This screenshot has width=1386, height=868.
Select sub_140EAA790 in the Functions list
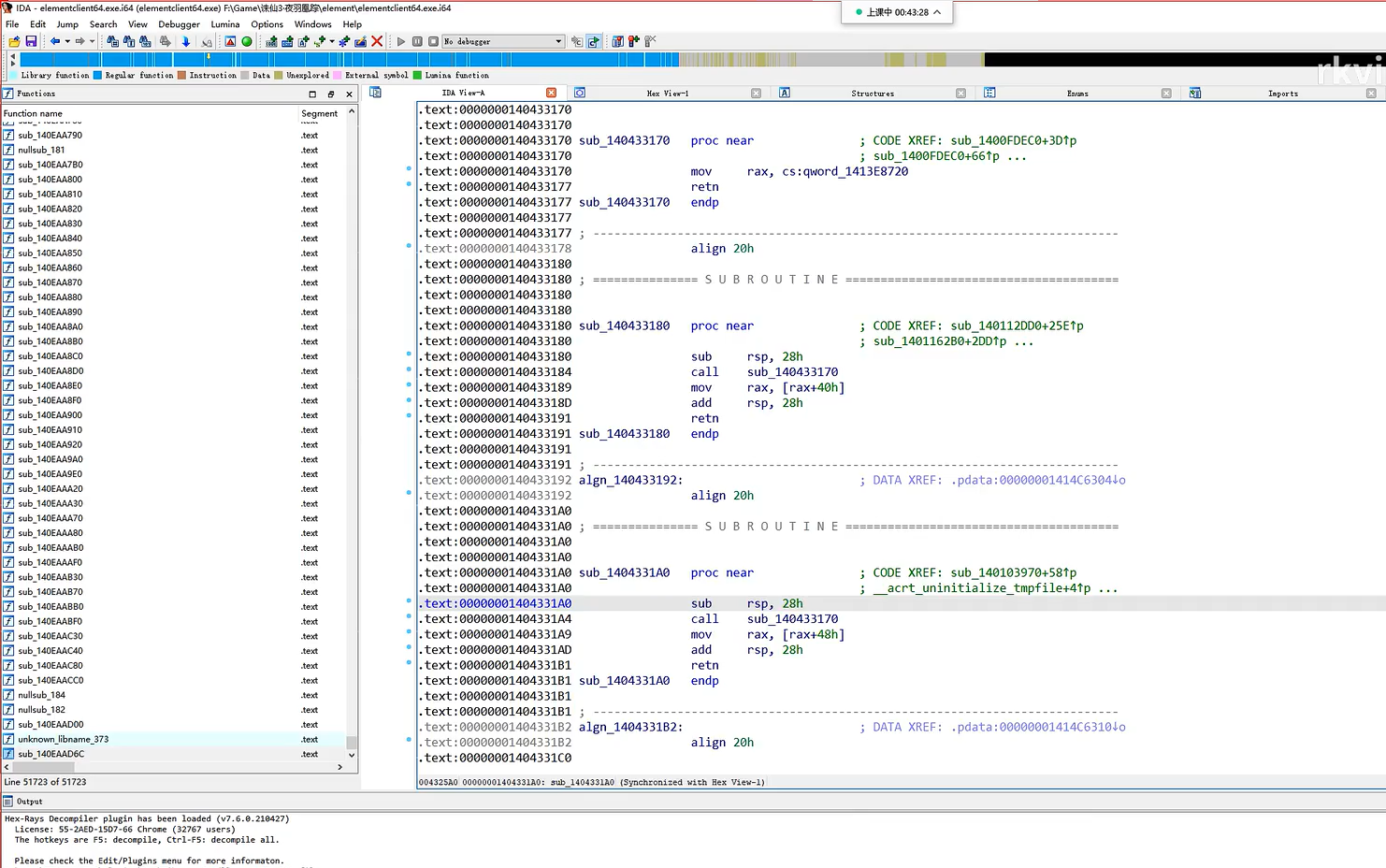(x=51, y=136)
